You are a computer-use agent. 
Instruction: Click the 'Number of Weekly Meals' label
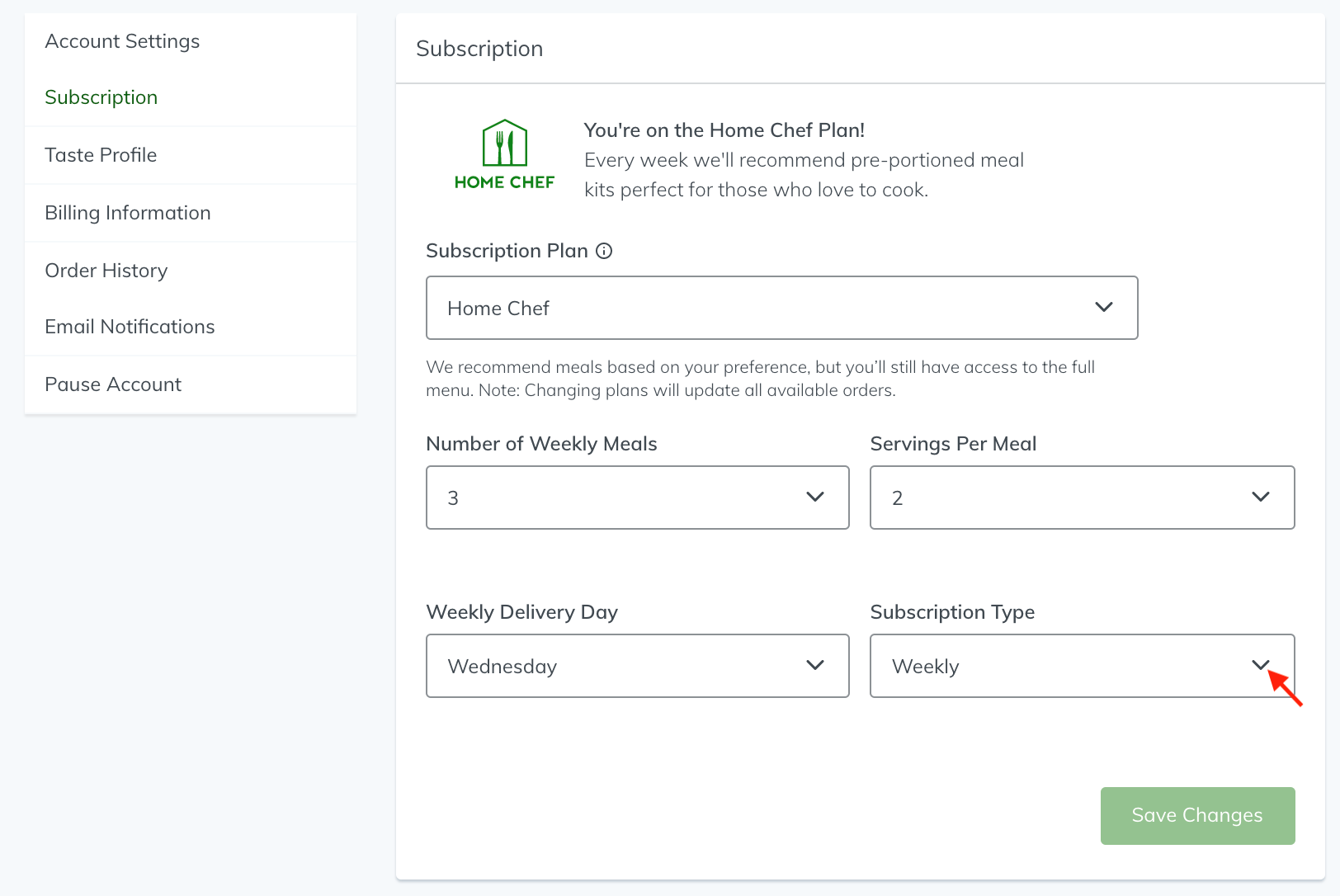[x=541, y=444]
